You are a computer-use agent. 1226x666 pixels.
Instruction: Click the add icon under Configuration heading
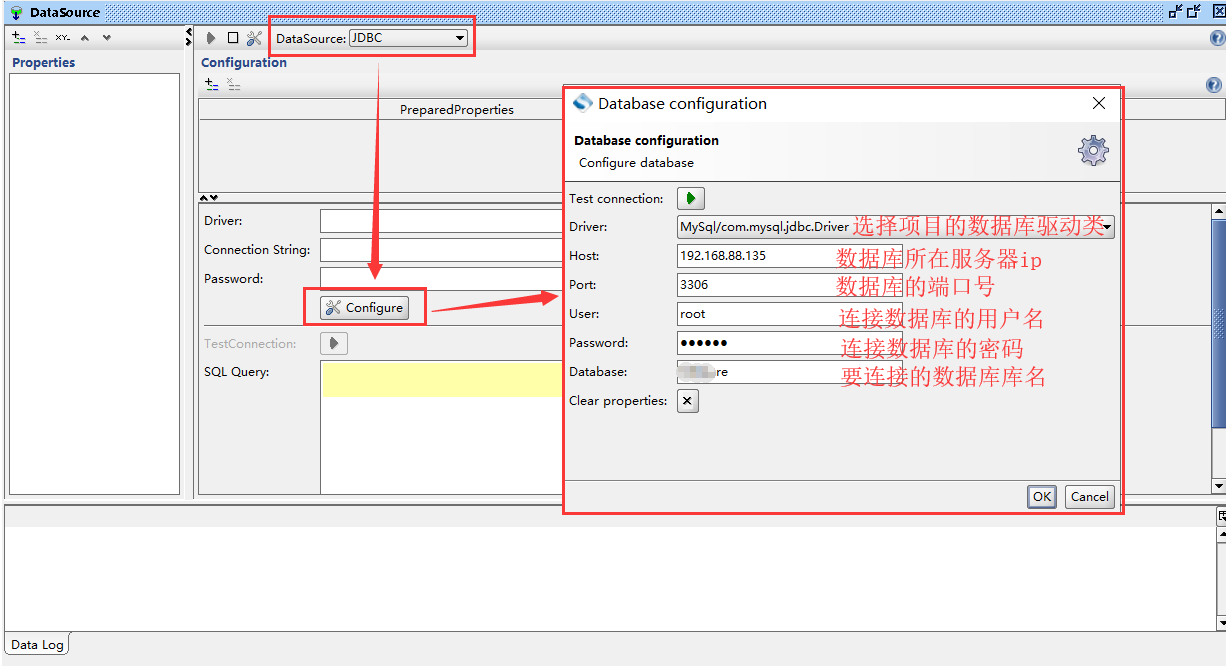[212, 85]
